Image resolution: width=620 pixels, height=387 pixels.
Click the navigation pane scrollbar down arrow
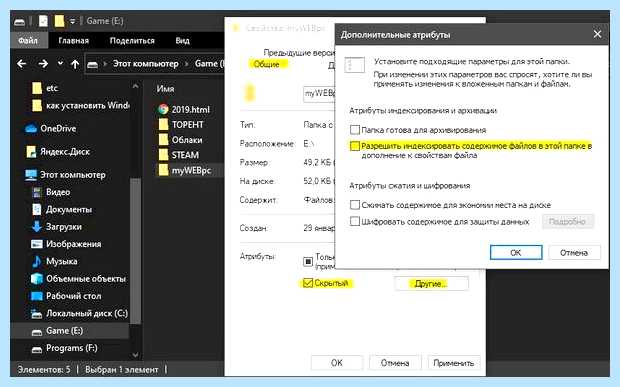pyautogui.click(x=135, y=355)
